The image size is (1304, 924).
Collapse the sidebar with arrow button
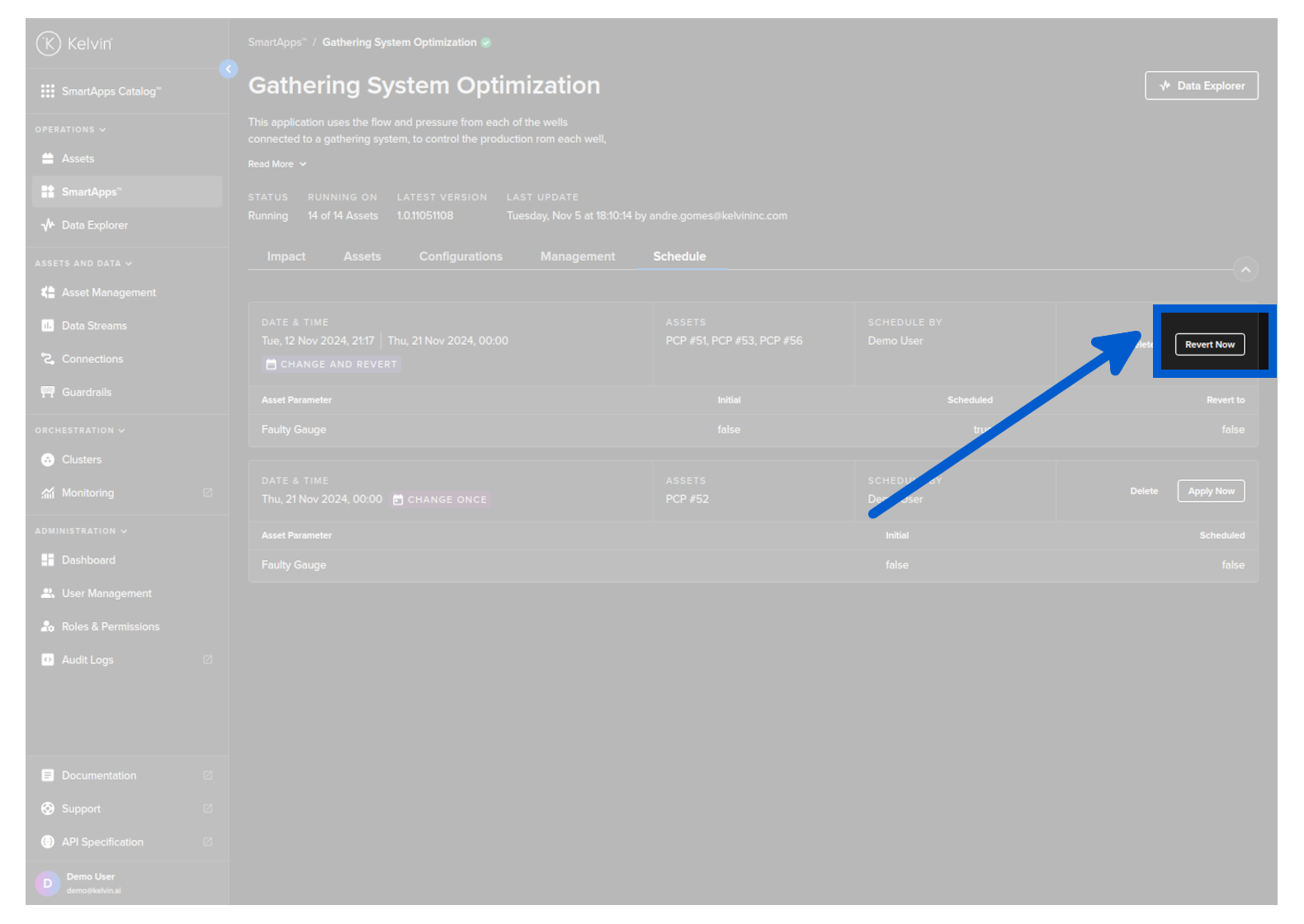point(229,69)
